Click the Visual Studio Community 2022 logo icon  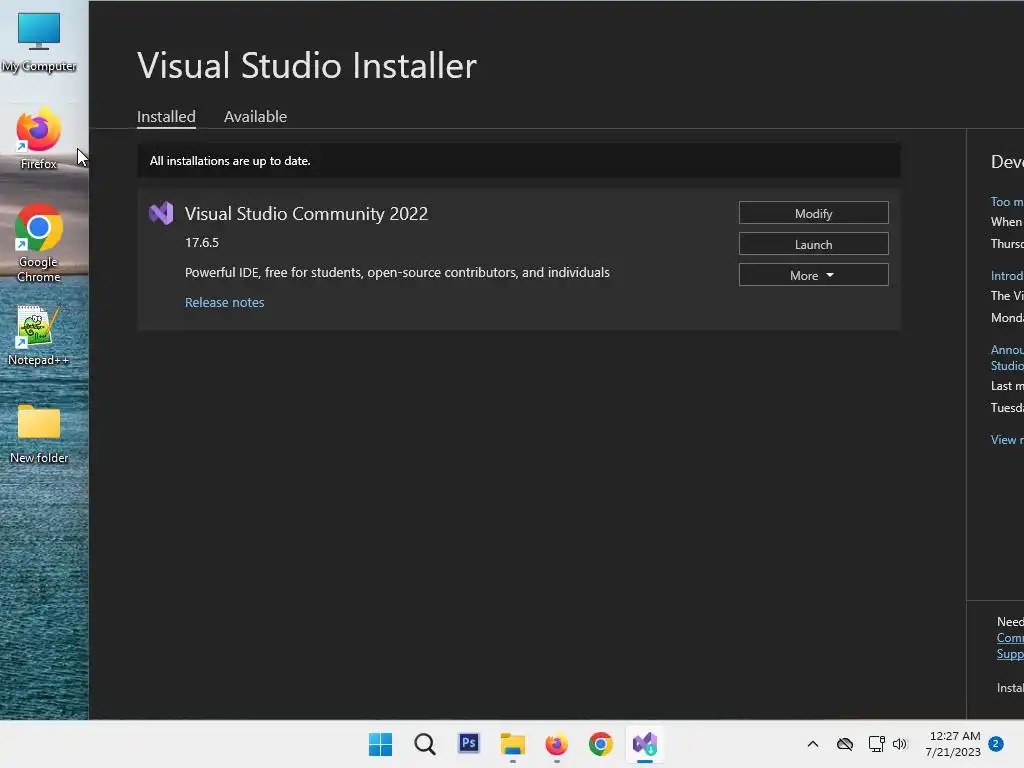(x=161, y=214)
